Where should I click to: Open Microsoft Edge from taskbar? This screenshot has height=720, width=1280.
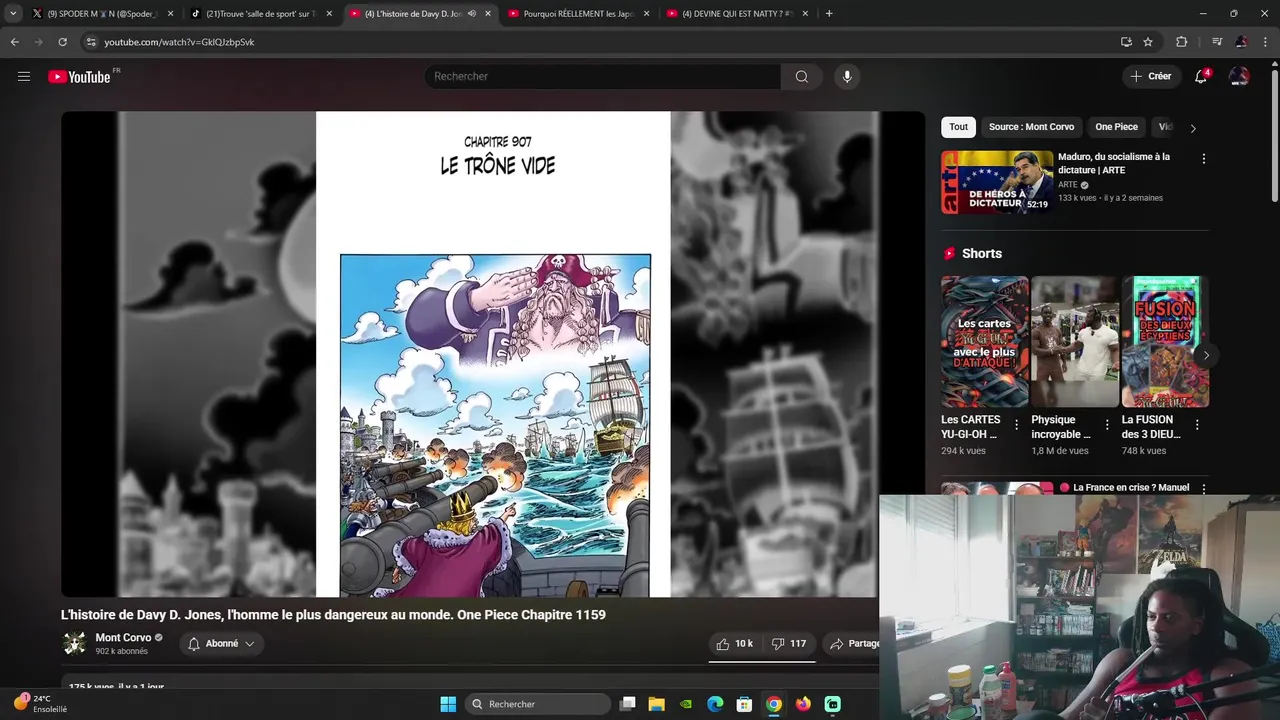coord(715,704)
